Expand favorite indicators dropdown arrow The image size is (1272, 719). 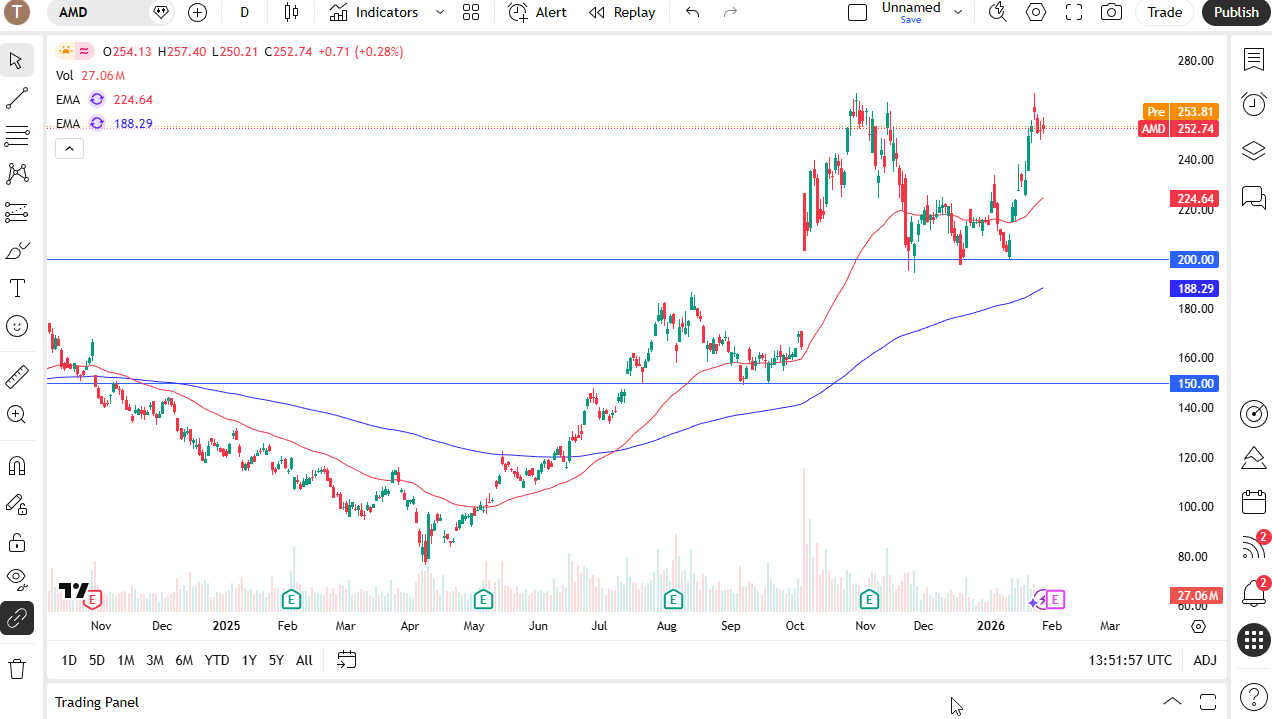(440, 12)
